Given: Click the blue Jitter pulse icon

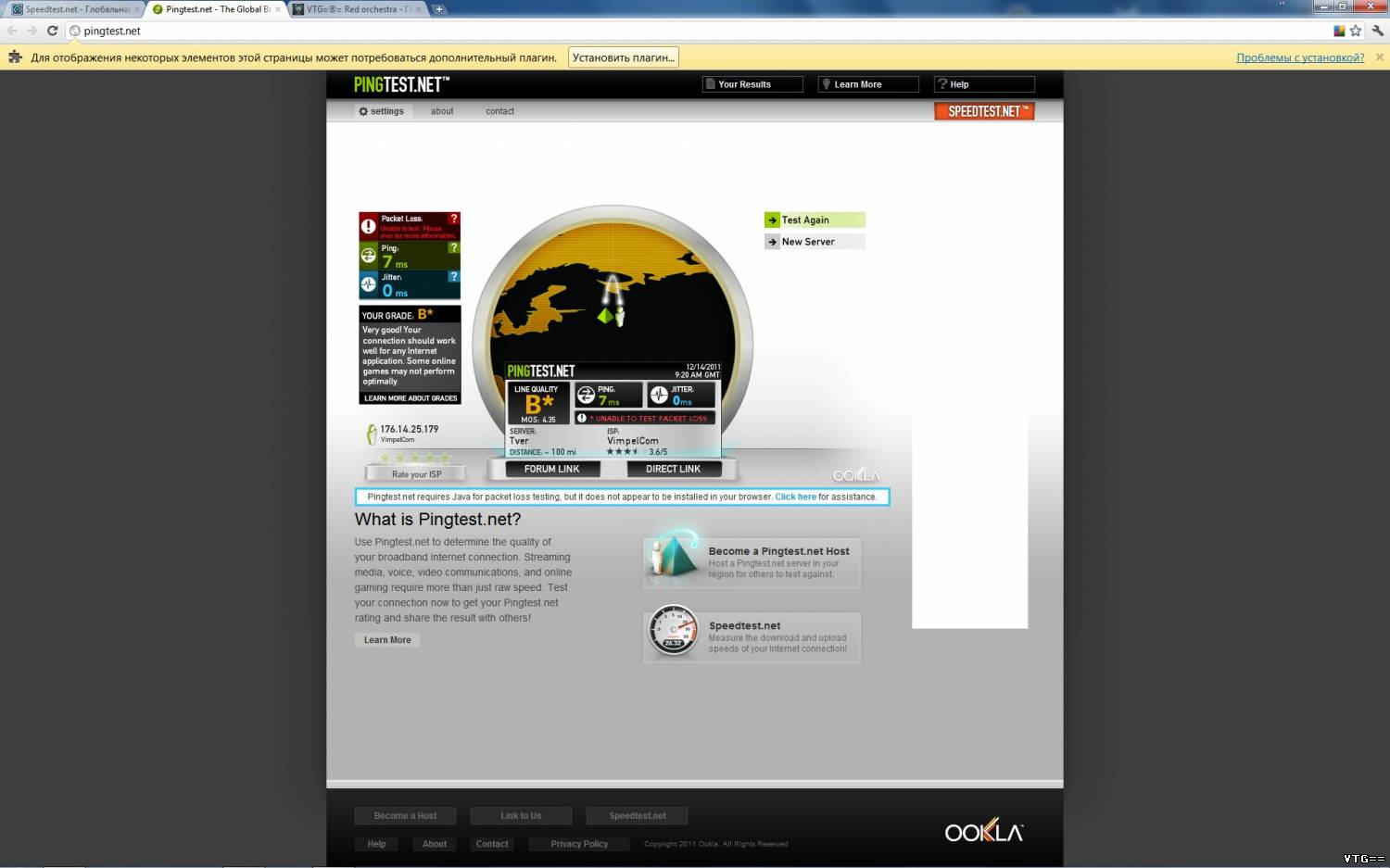Looking at the screenshot, I should pos(369,283).
